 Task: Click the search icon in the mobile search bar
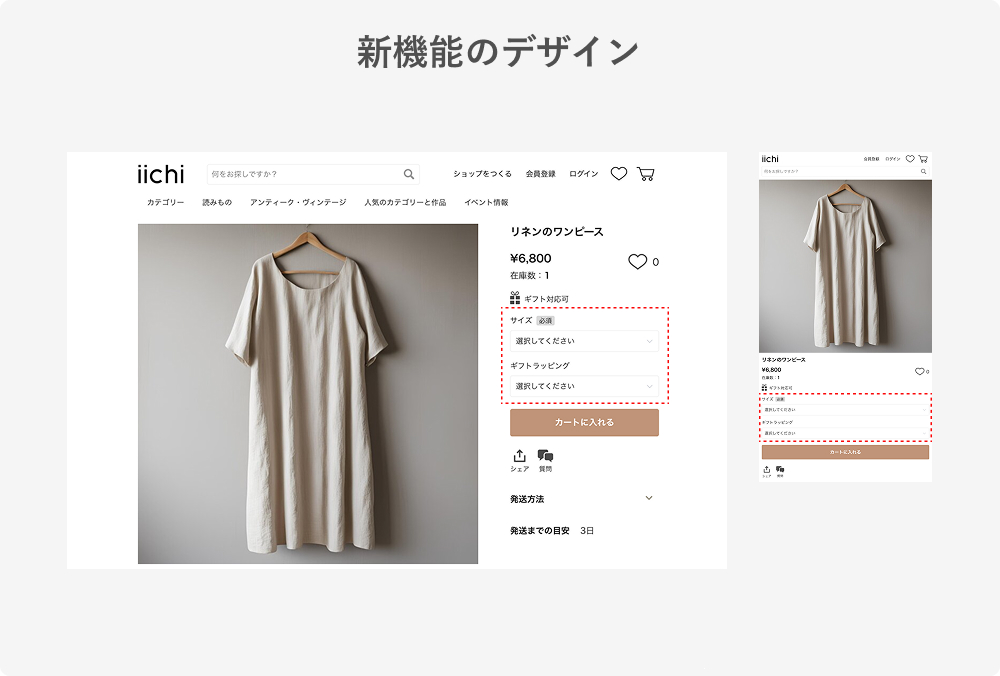point(925,170)
